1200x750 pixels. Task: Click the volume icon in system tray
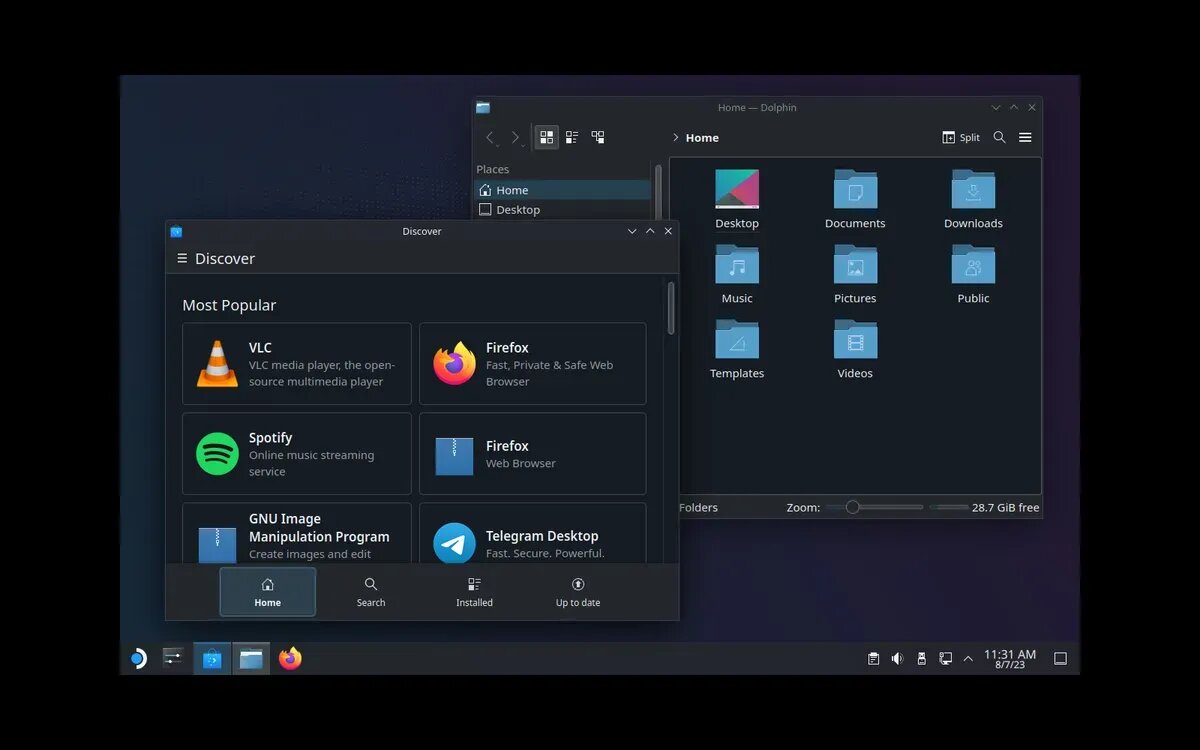(x=897, y=658)
